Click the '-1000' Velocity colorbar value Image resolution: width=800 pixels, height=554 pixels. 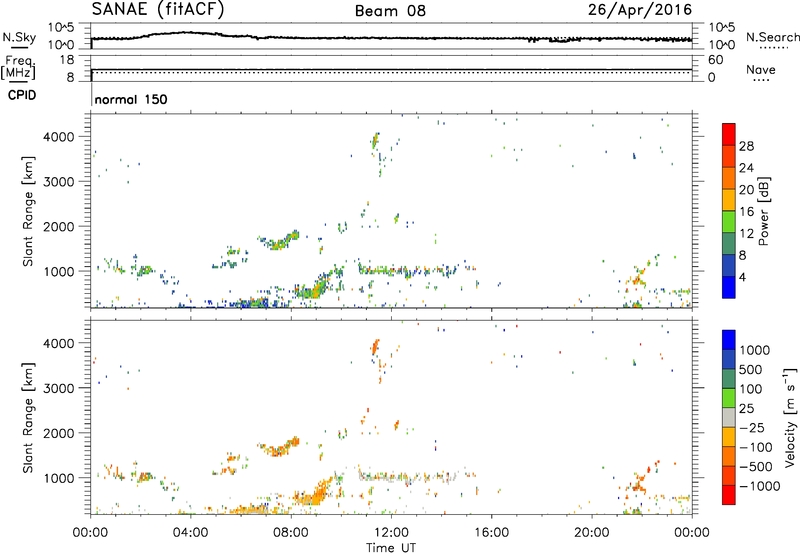point(759,486)
